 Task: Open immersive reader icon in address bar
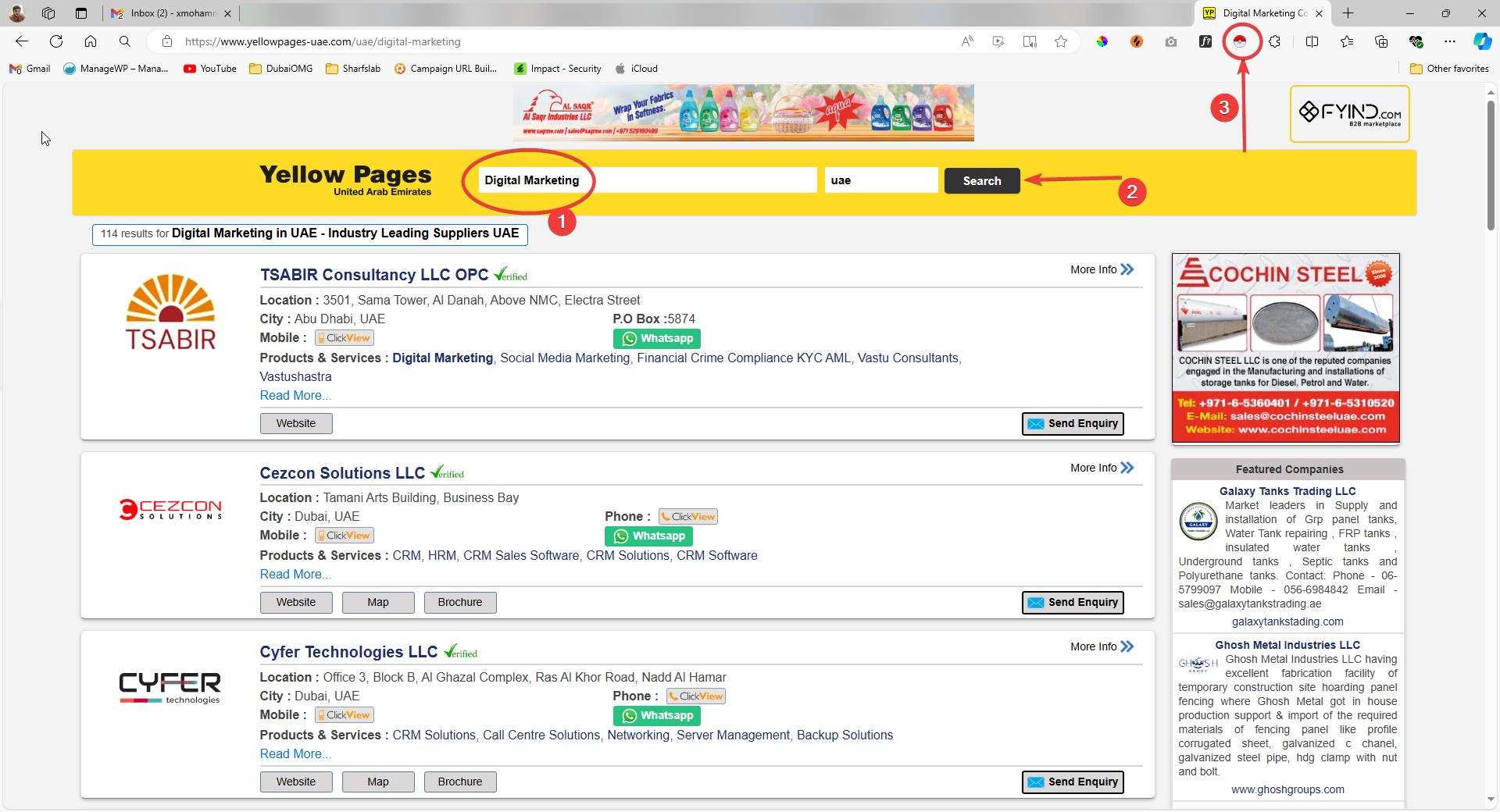[x=1030, y=41]
